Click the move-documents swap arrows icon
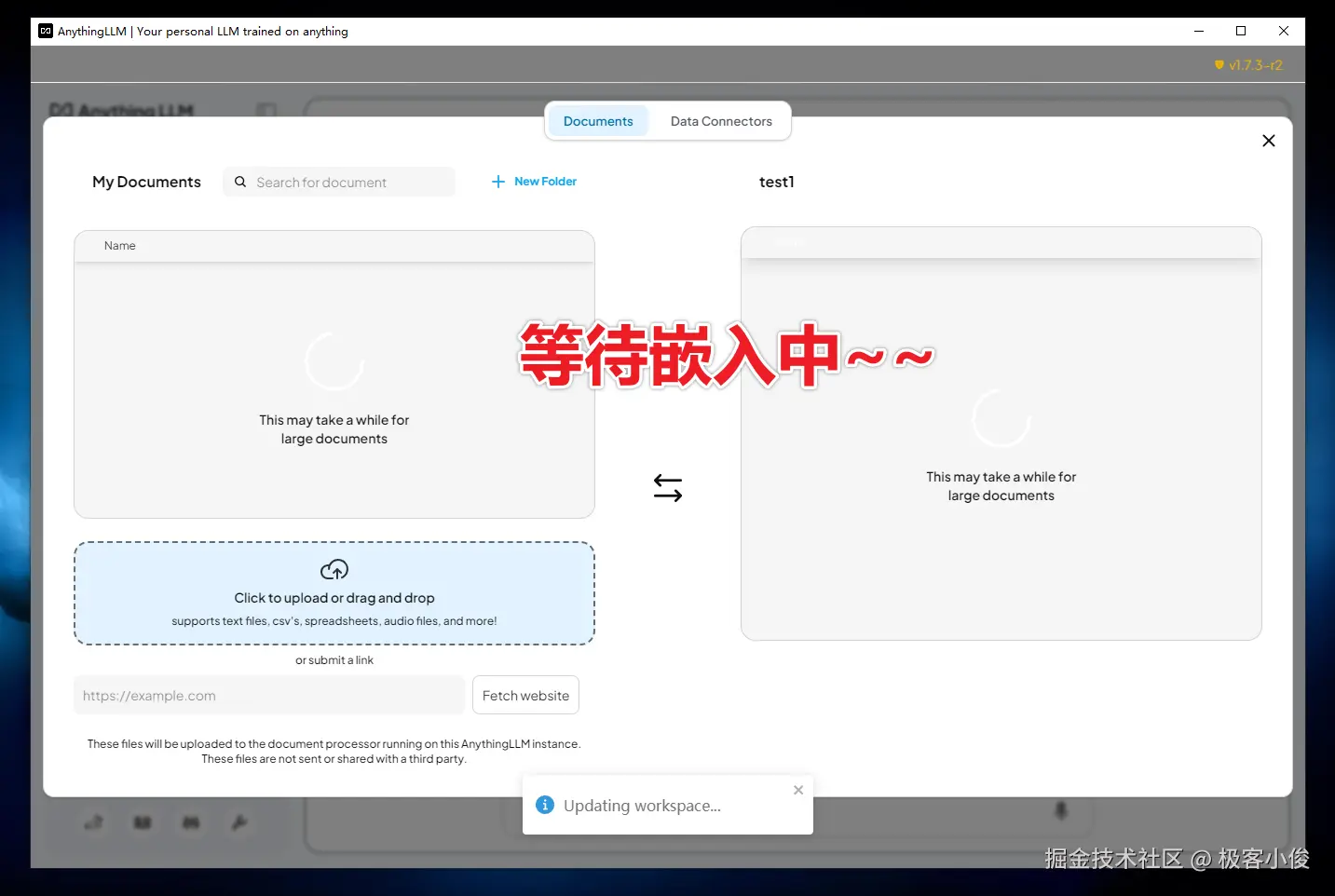The image size is (1335, 896). click(x=668, y=488)
